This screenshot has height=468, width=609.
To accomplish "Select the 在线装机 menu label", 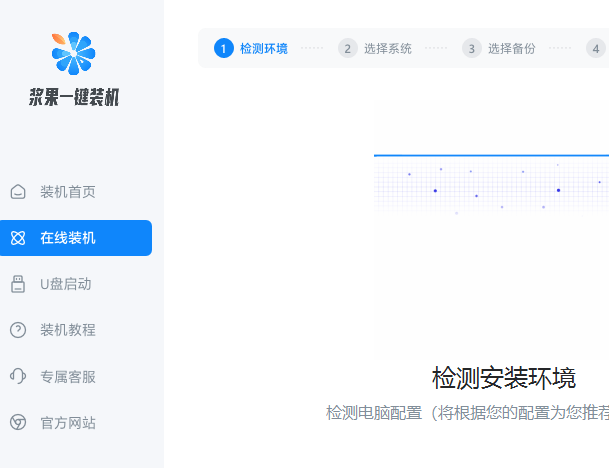I will [68, 238].
